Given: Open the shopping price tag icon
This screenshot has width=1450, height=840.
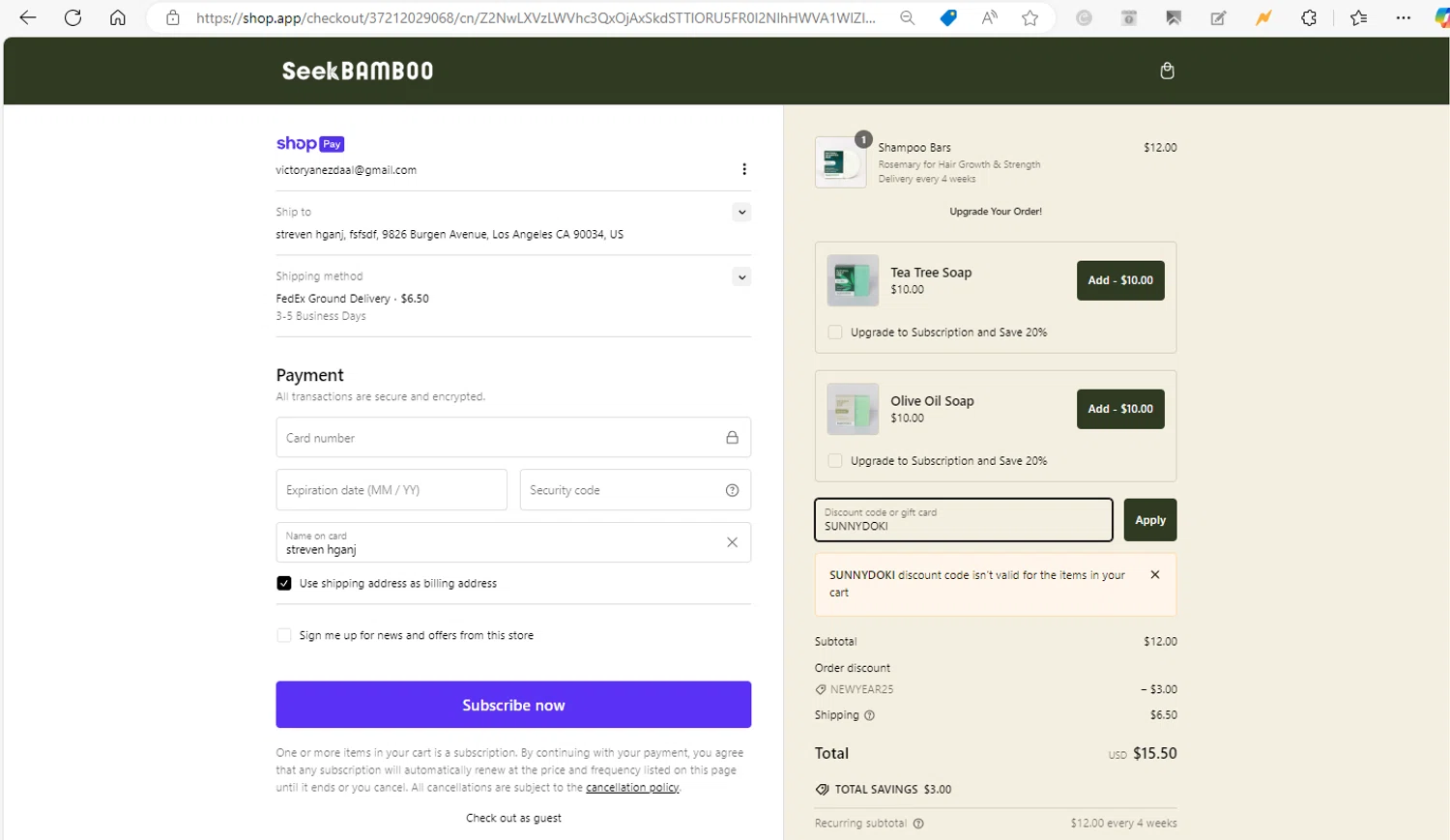Looking at the screenshot, I should (x=948, y=17).
